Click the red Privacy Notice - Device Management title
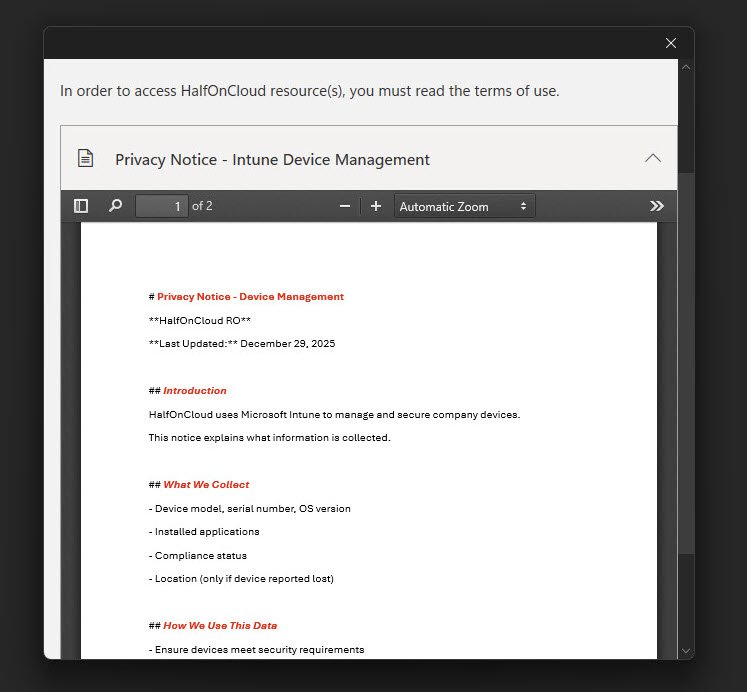 click(x=250, y=297)
